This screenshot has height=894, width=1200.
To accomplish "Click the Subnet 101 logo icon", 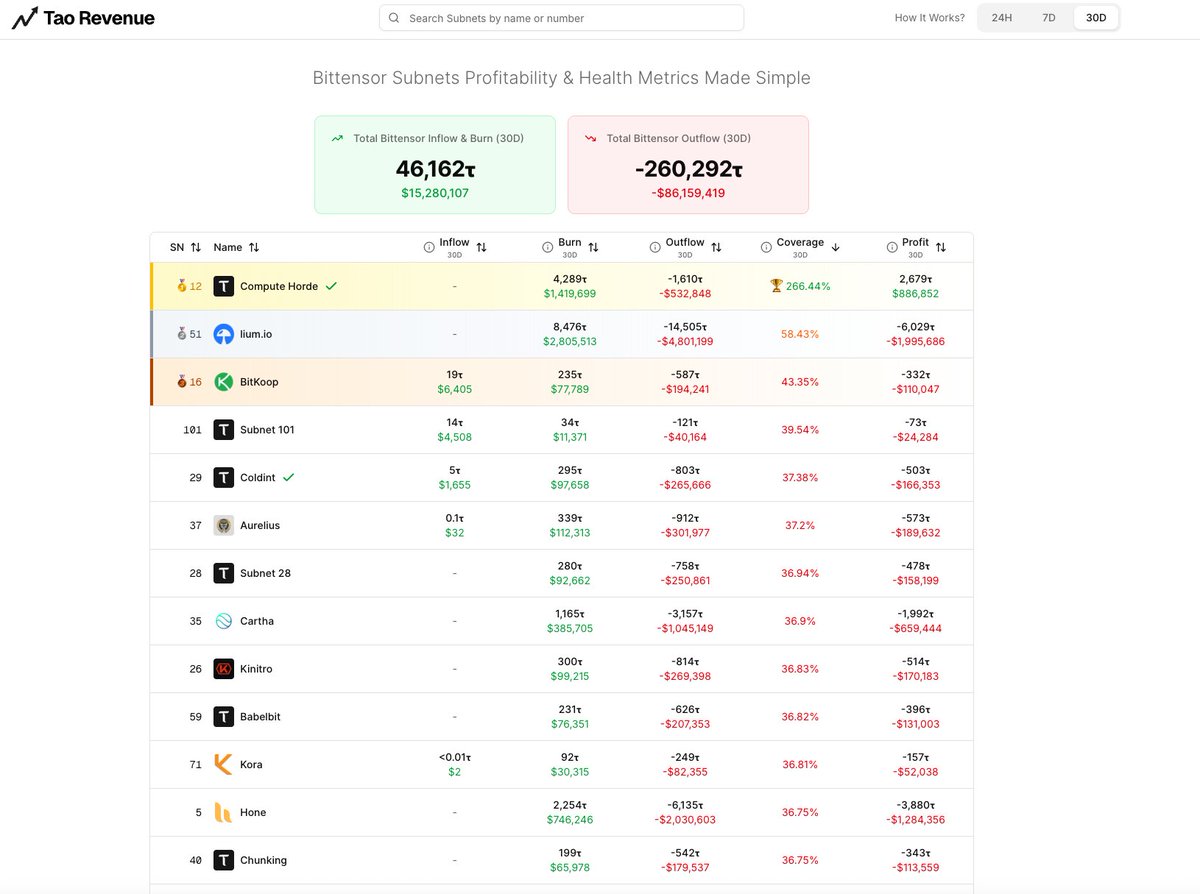I will pos(224,430).
